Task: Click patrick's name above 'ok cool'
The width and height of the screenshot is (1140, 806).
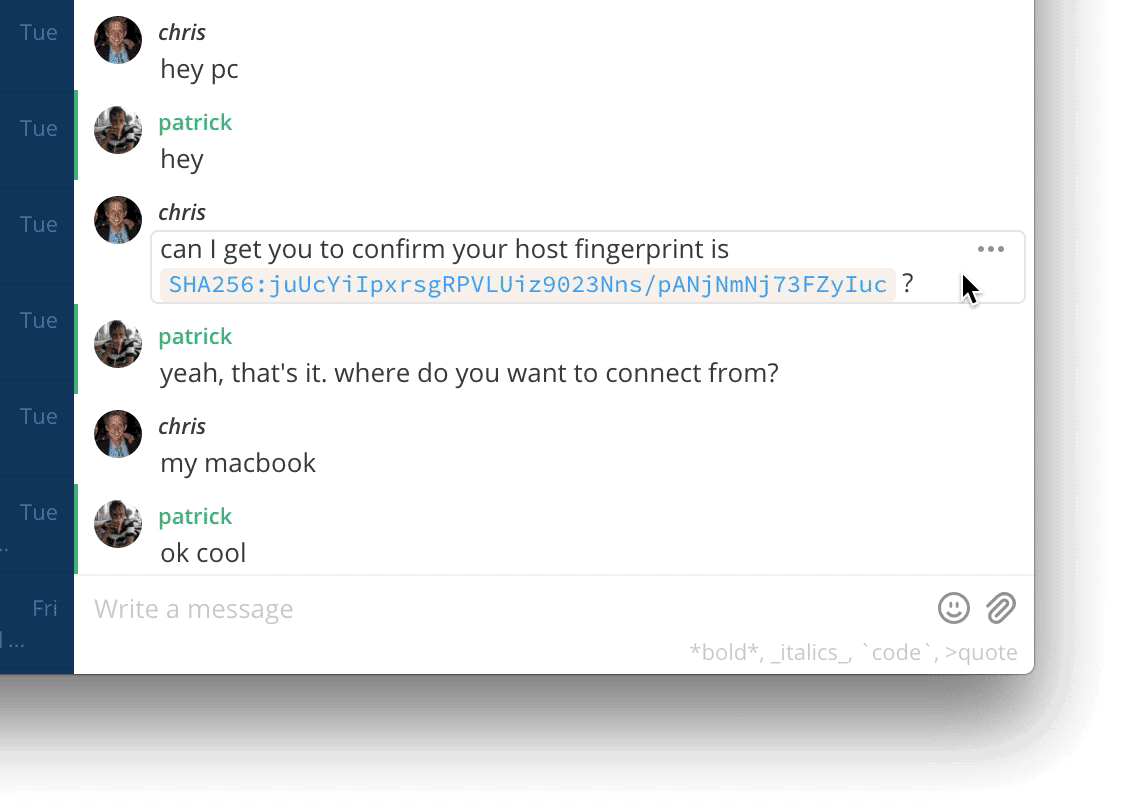Action: tap(195, 516)
